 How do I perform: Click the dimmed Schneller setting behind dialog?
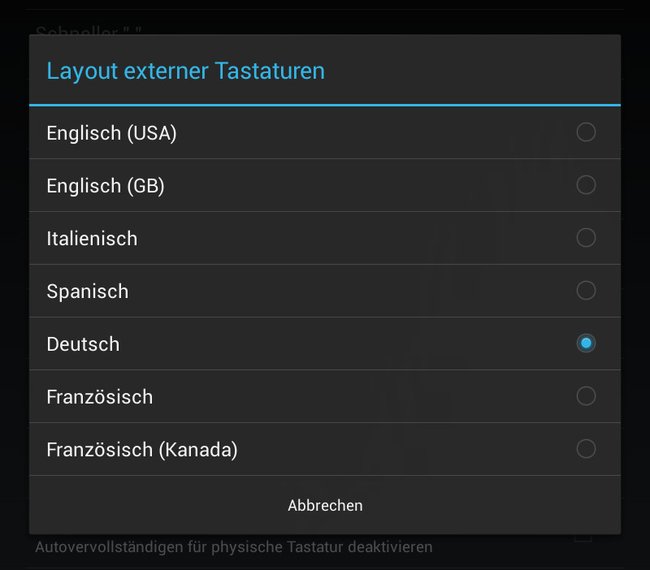pyautogui.click(x=88, y=31)
